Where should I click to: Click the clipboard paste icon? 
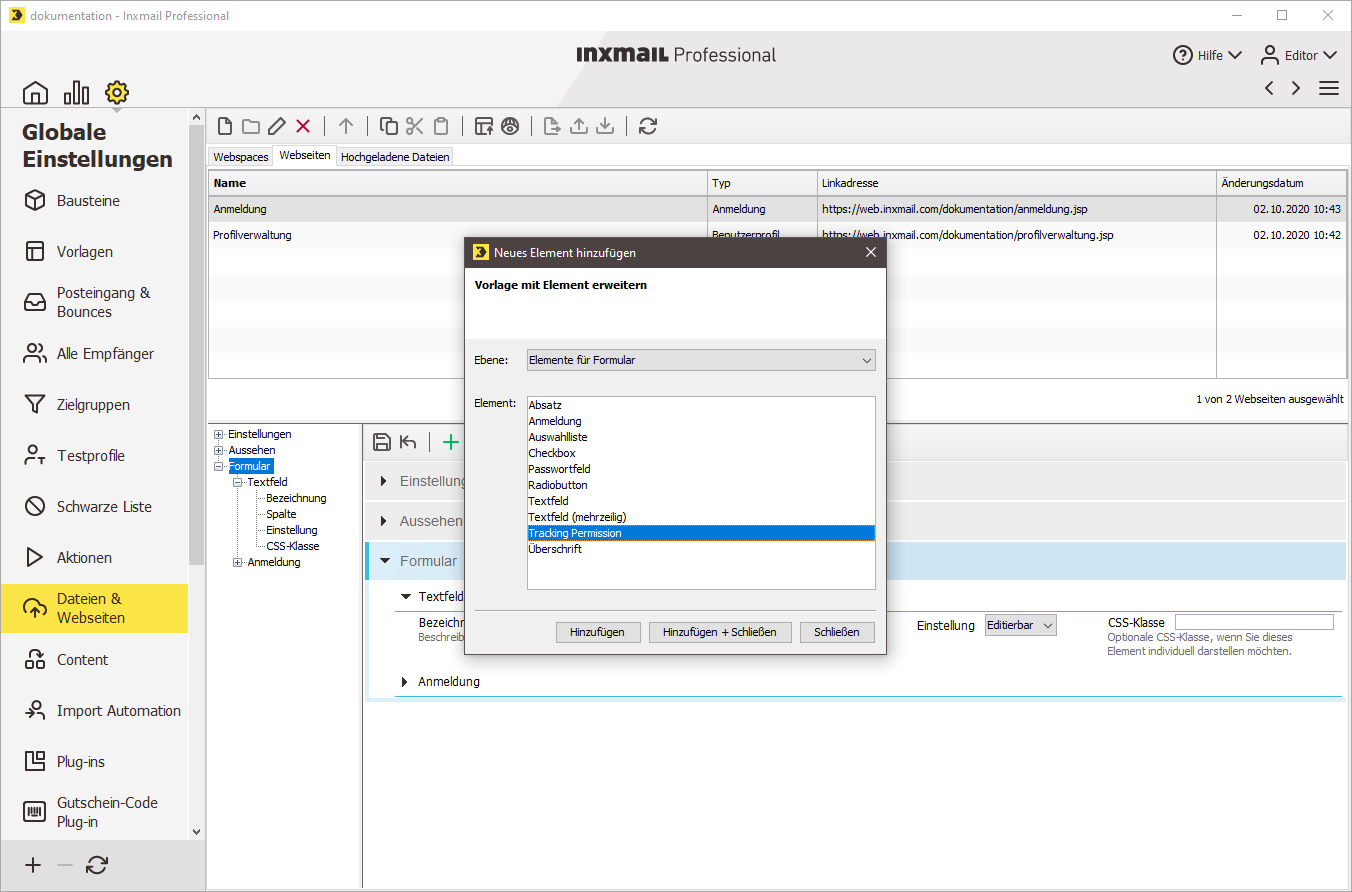[x=441, y=126]
